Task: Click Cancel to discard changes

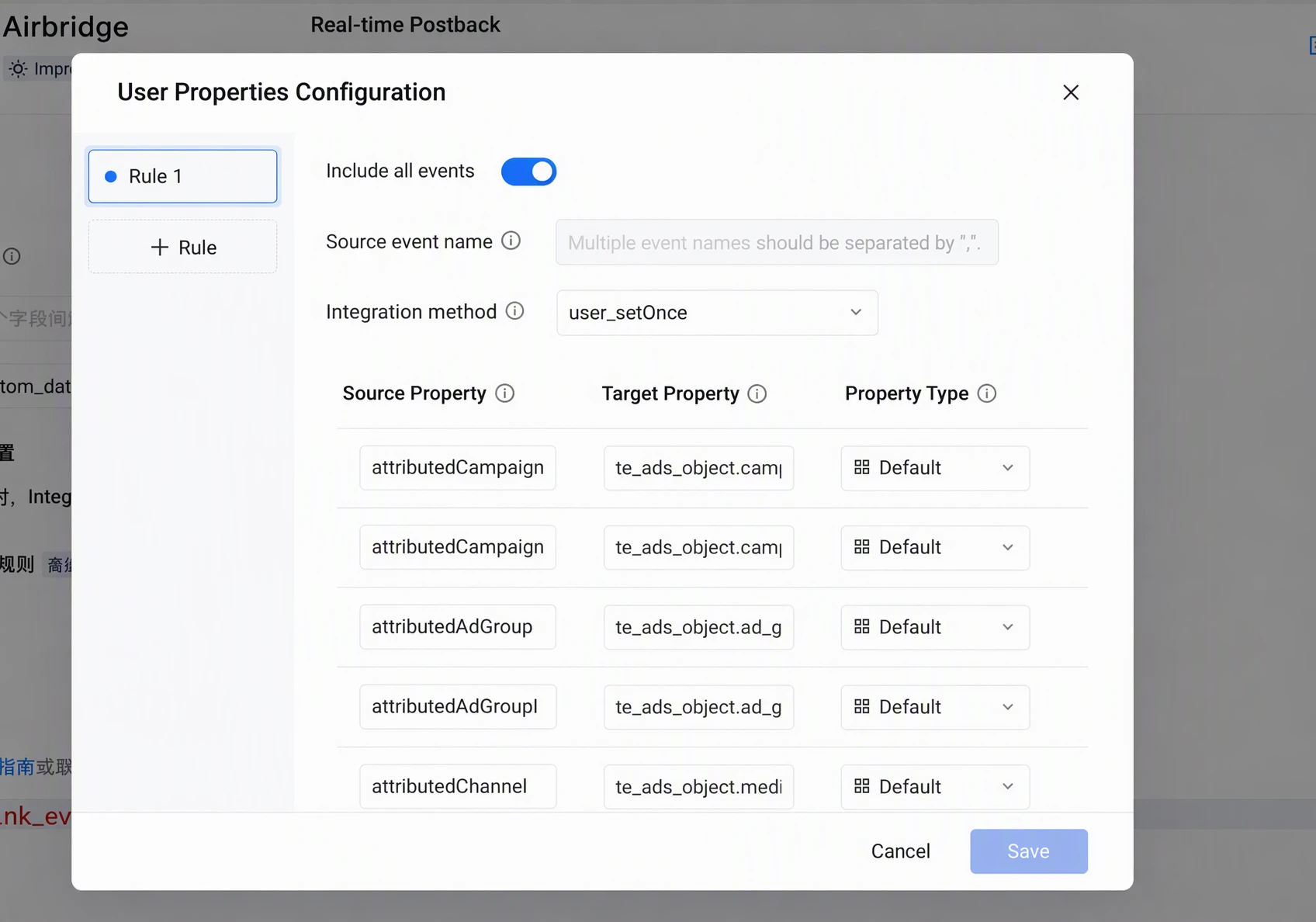Action: pyautogui.click(x=900, y=851)
